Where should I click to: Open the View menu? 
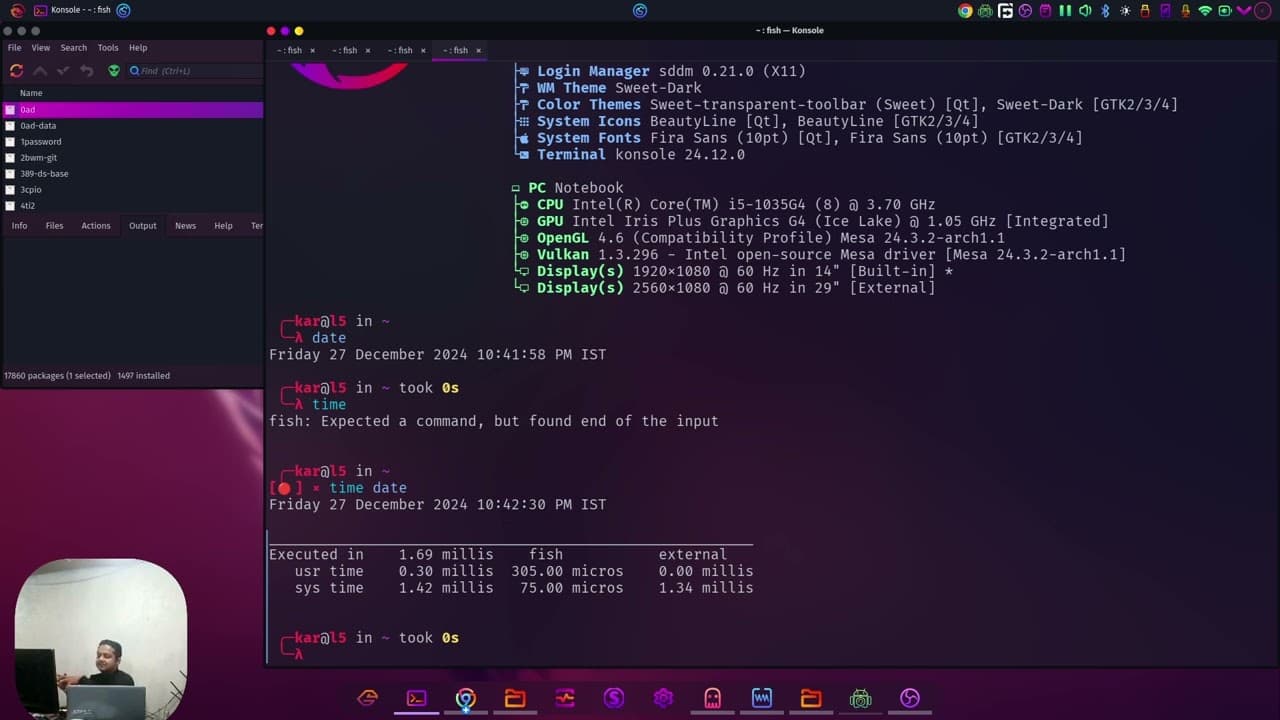pyautogui.click(x=41, y=48)
